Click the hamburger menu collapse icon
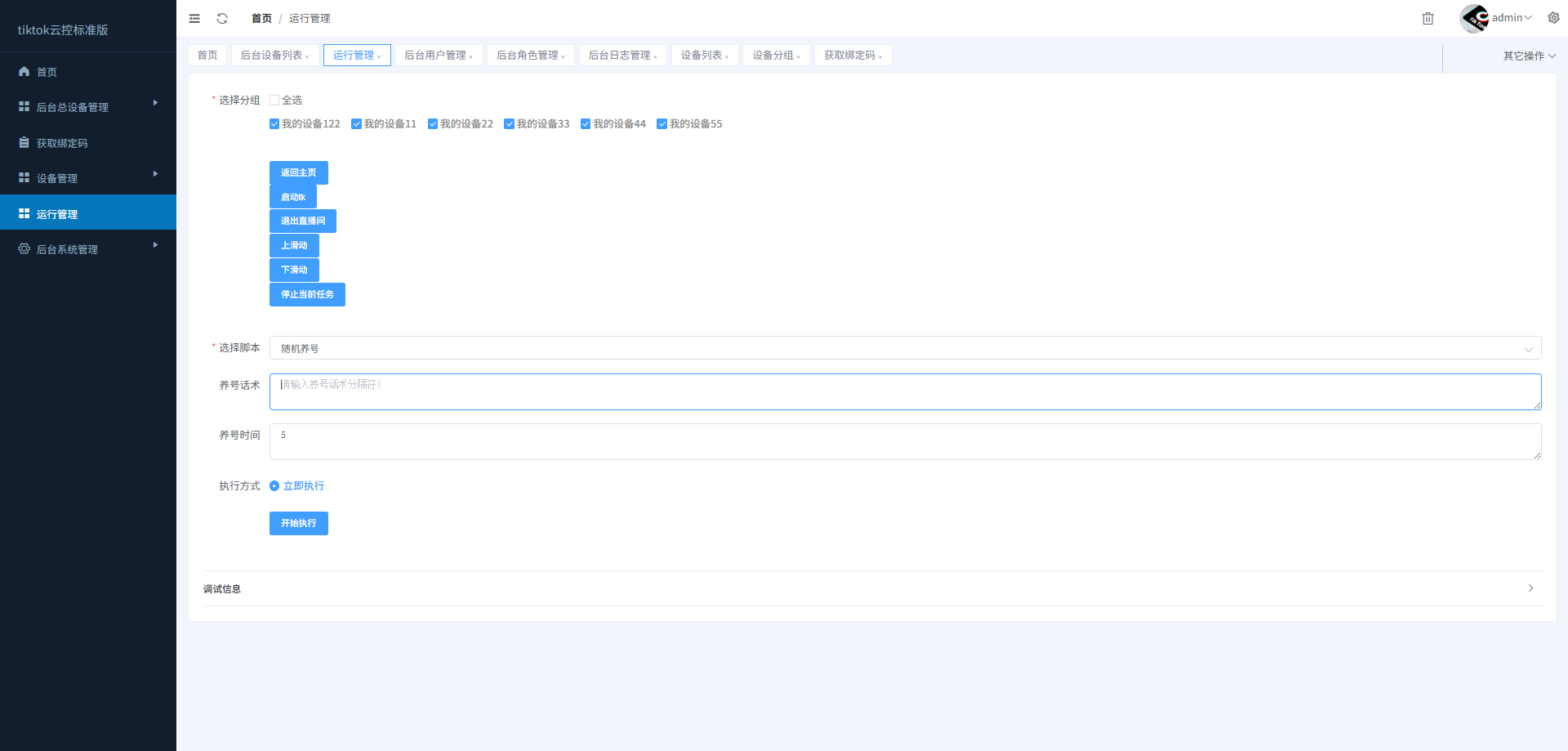The height and width of the screenshot is (751, 1568). click(194, 18)
